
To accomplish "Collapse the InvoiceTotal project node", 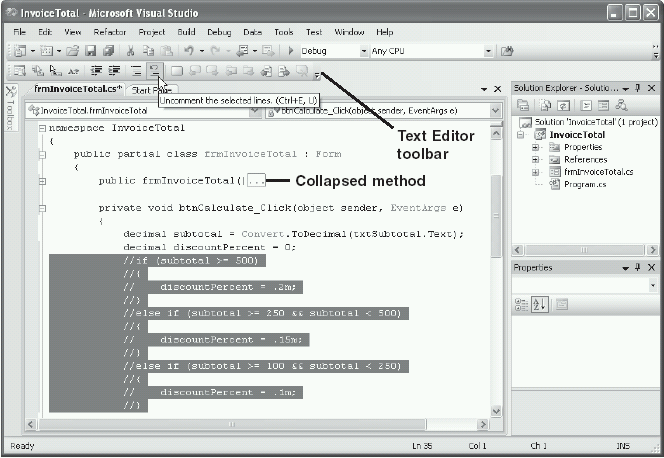I will tap(520, 135).
